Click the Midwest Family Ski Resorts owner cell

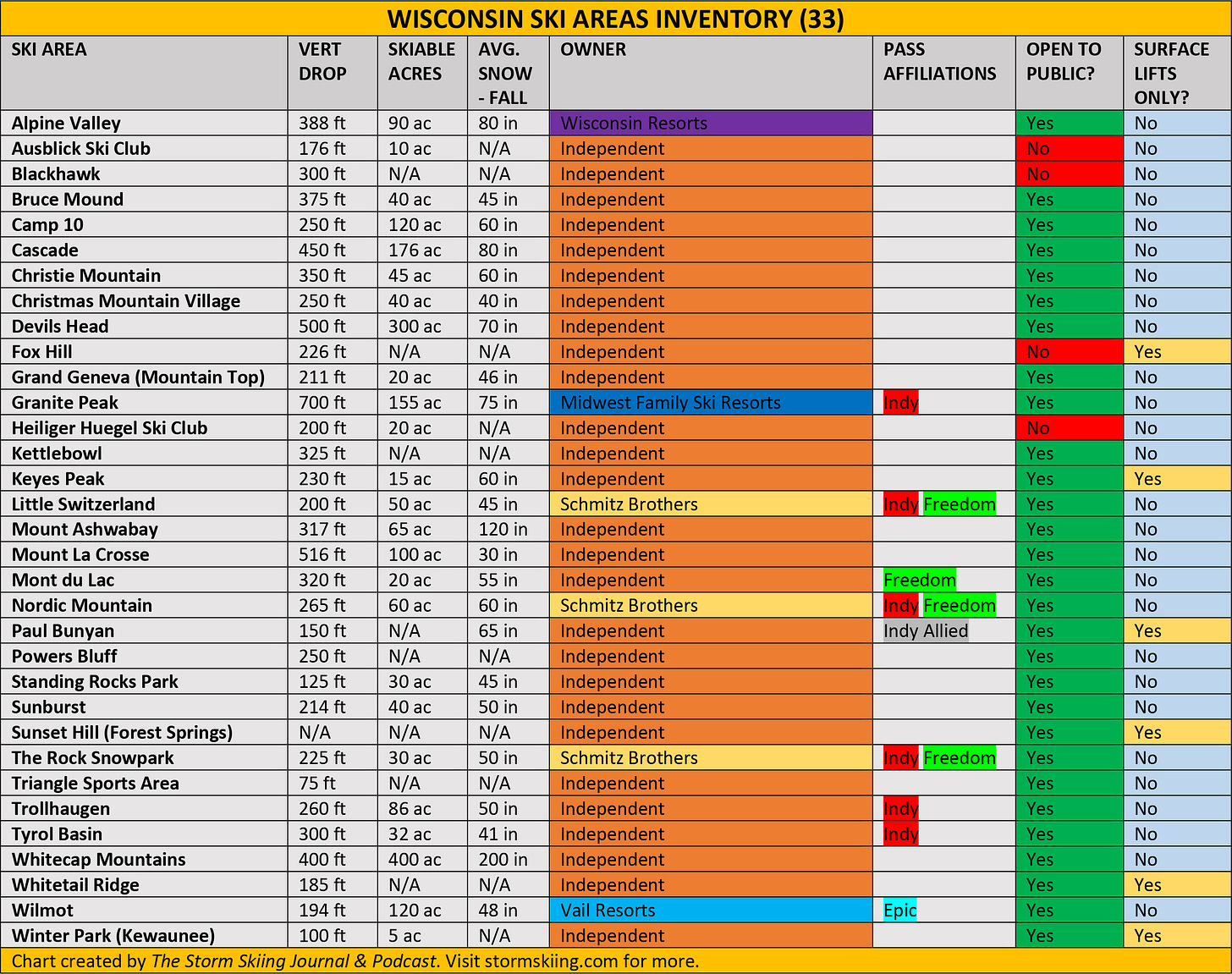pos(711,402)
